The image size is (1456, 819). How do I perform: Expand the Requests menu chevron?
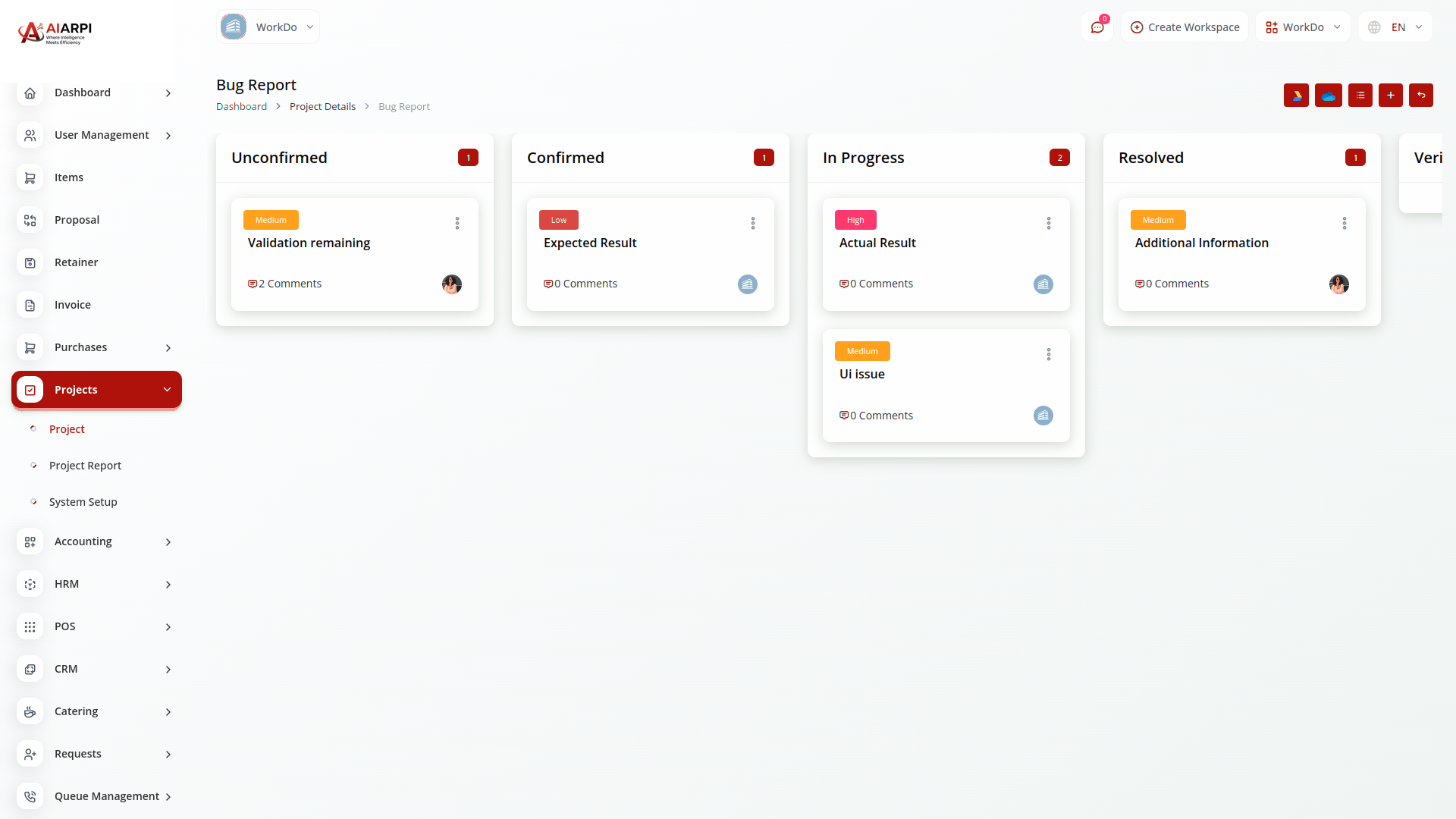(x=168, y=755)
